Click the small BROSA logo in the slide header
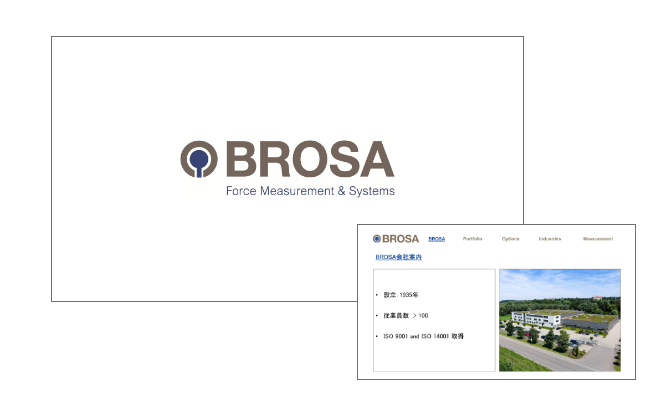Screen dimensions: 670x415 tap(396, 238)
